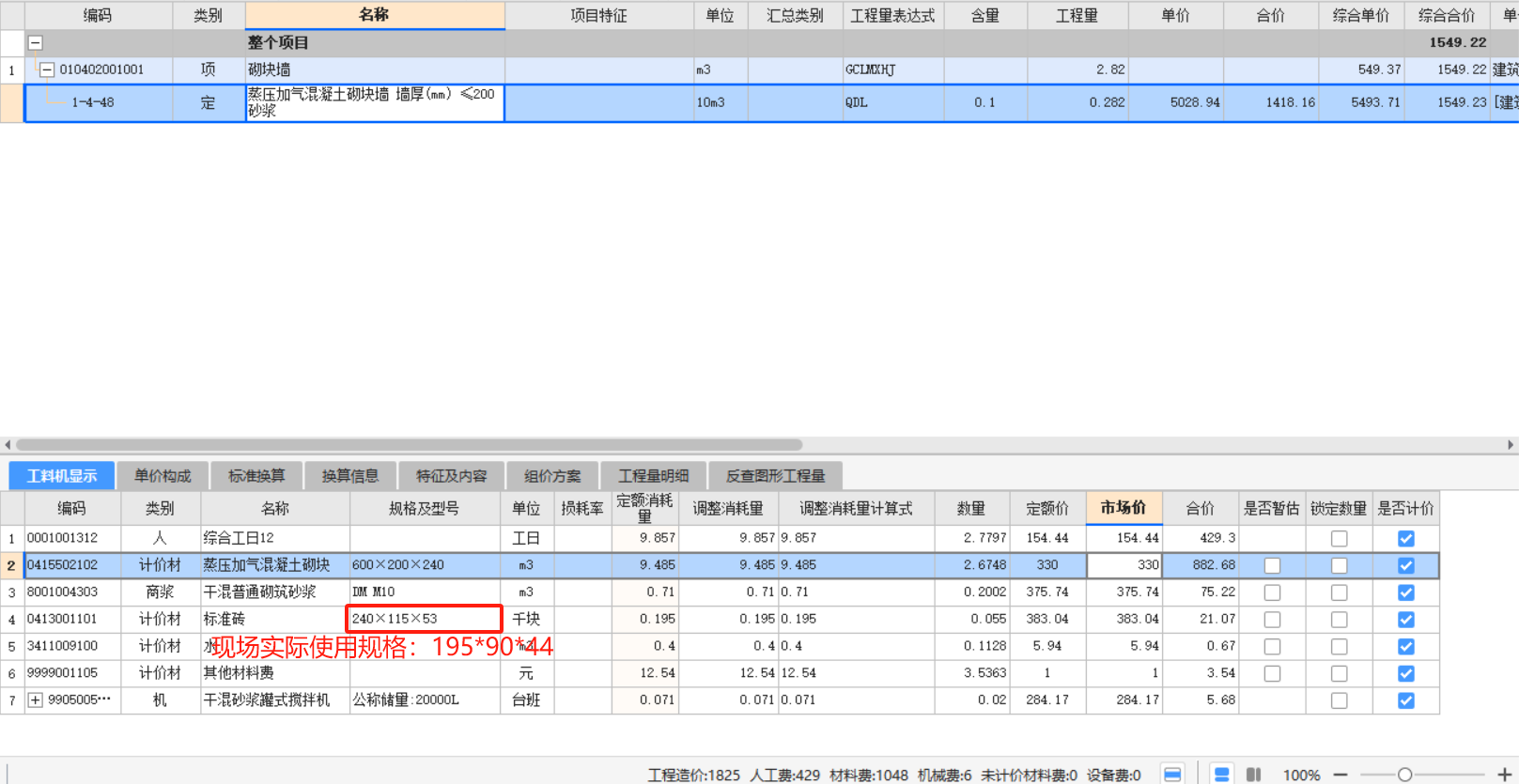Image resolution: width=1519 pixels, height=784 pixels.
Task: Uncheck 是否计价 for 其他材料费 row
Action: [x=1406, y=673]
